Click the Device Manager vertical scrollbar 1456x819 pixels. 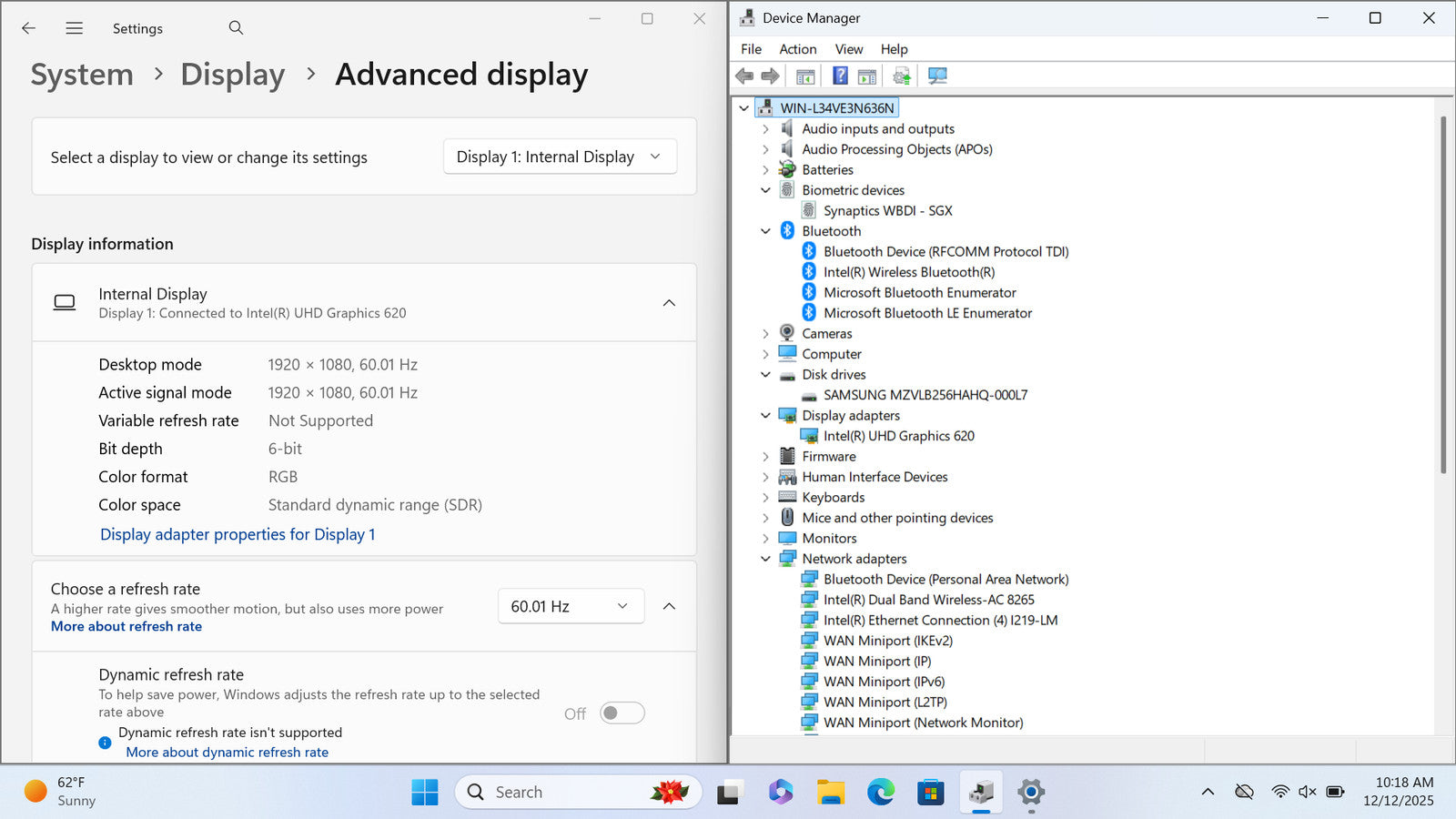(1442, 291)
